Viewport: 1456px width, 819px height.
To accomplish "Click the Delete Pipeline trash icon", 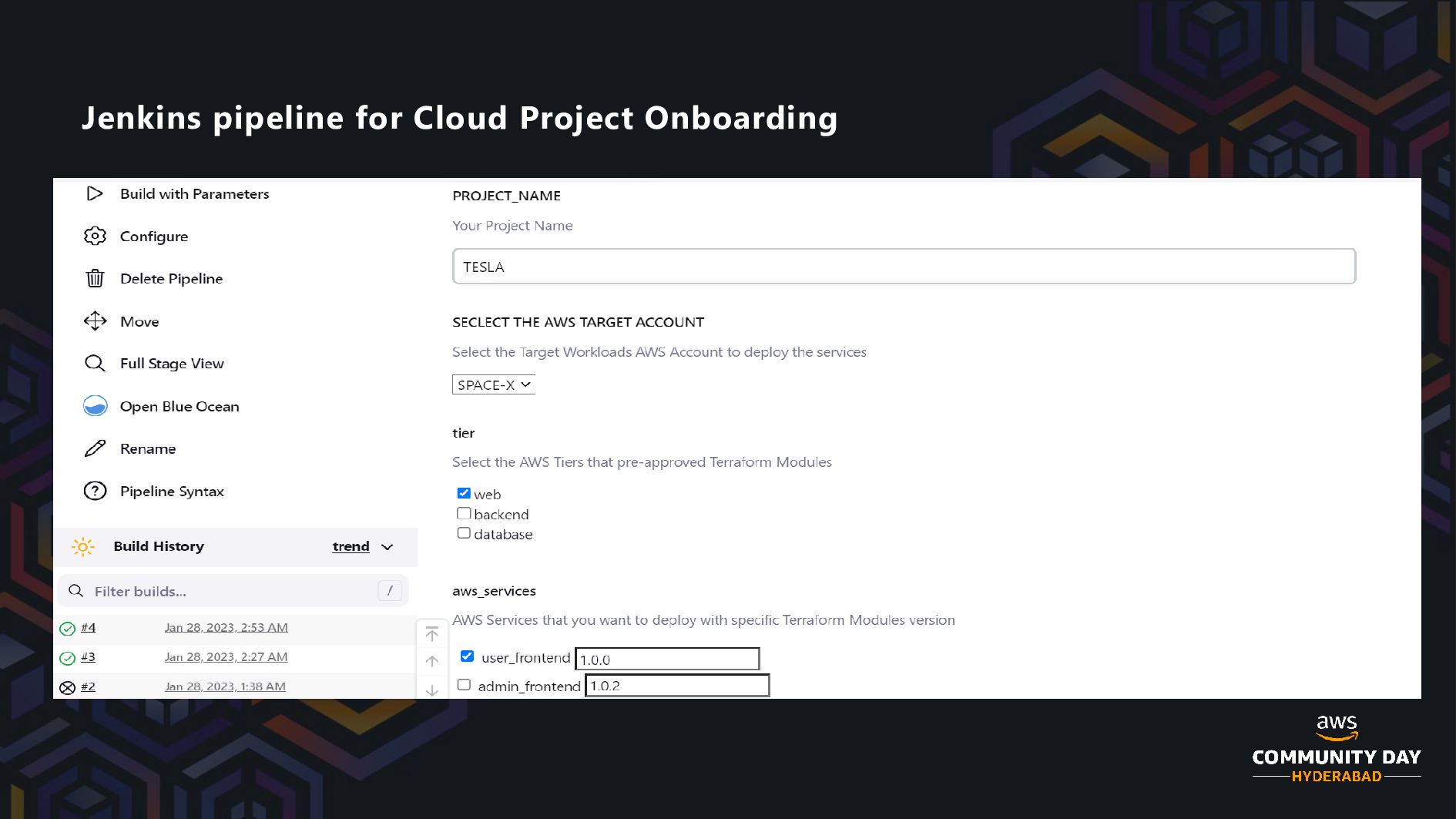I will [95, 278].
